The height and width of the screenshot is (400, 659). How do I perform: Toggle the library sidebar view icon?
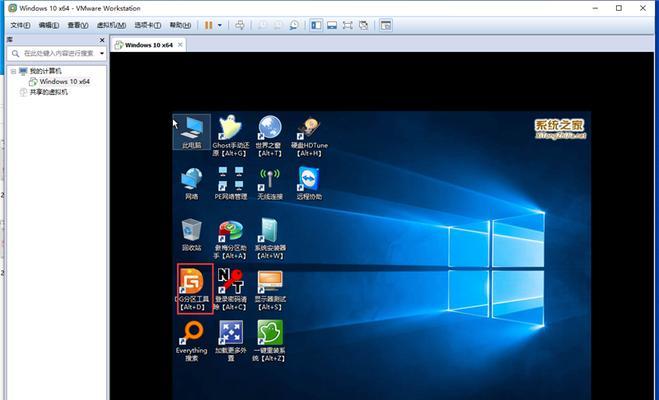click(x=316, y=25)
